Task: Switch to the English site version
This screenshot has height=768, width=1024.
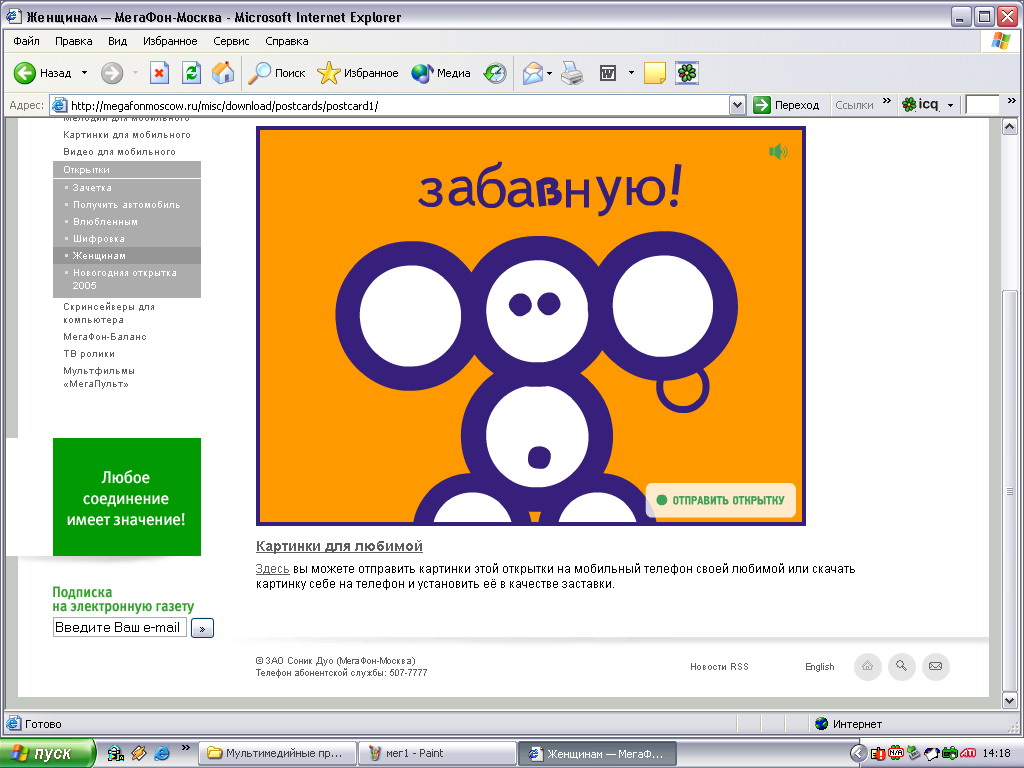Action: coord(819,667)
